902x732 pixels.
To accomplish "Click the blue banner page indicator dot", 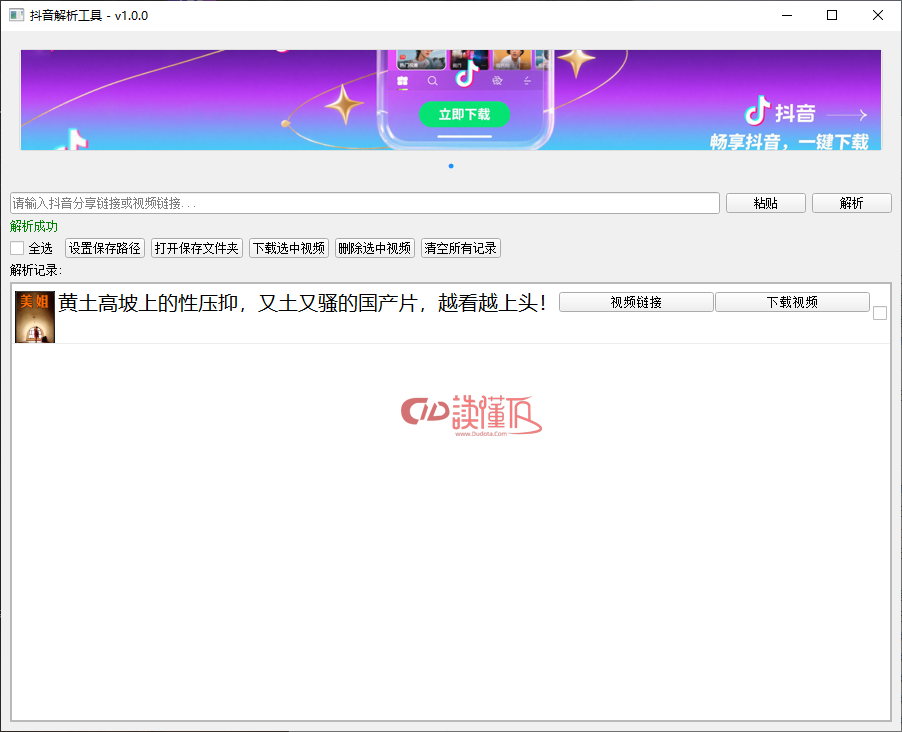I will tap(451, 166).
